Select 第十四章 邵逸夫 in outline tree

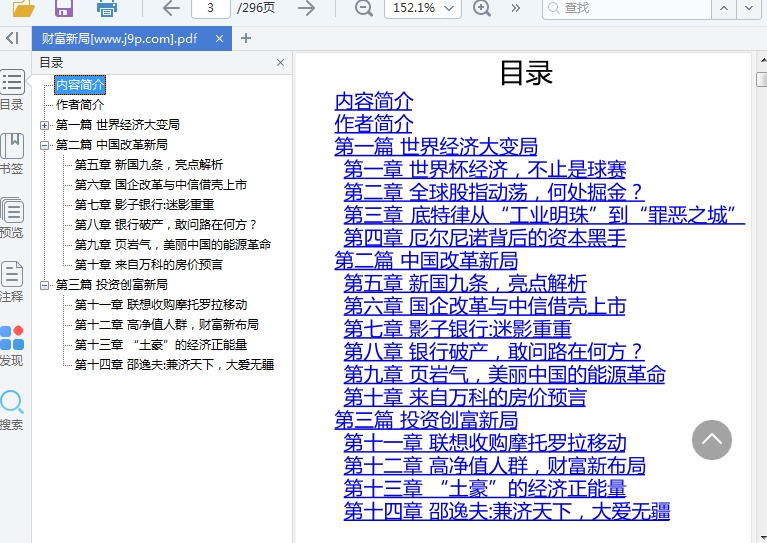point(174,365)
